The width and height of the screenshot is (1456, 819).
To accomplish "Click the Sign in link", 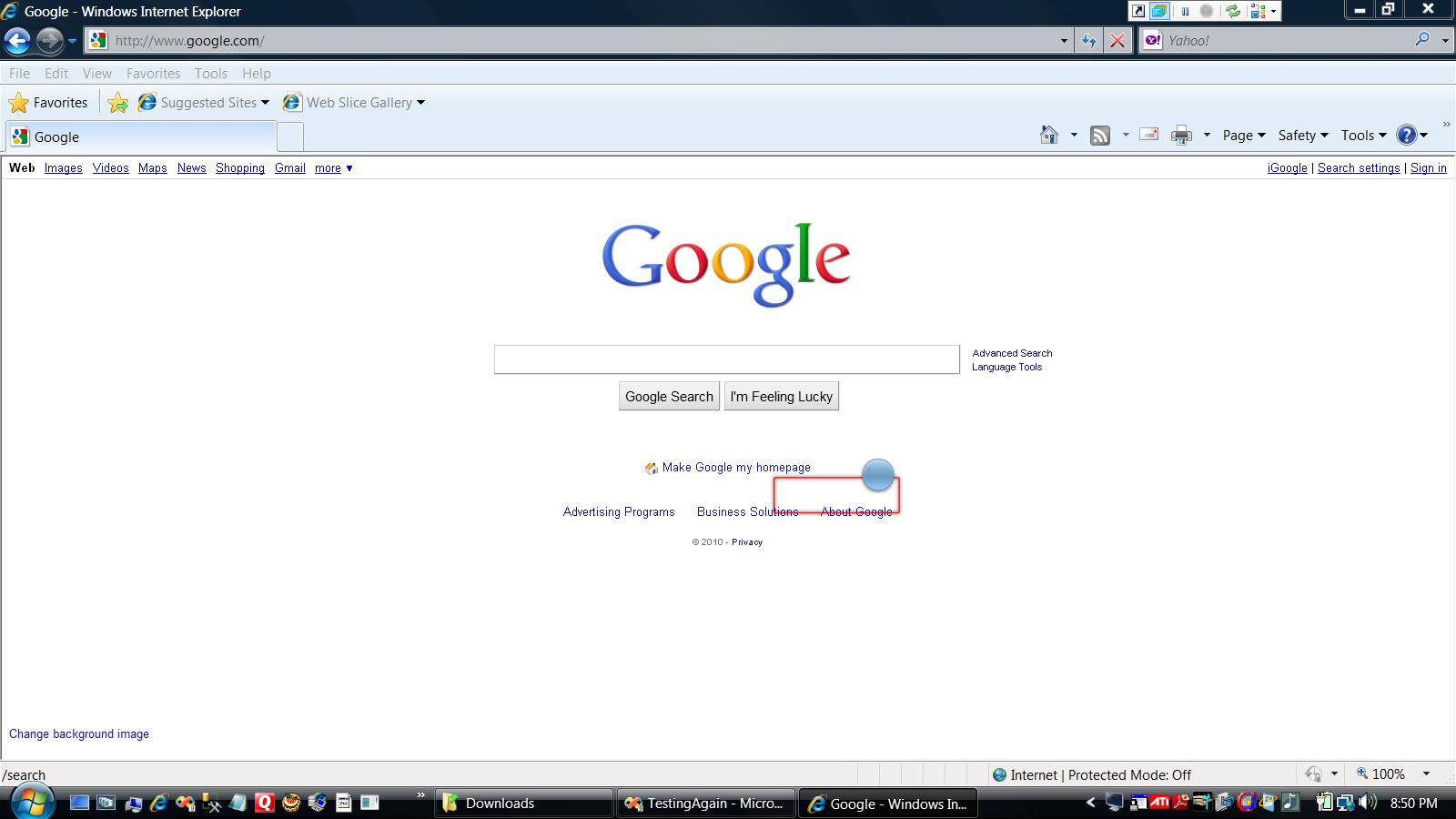I will pyautogui.click(x=1429, y=168).
